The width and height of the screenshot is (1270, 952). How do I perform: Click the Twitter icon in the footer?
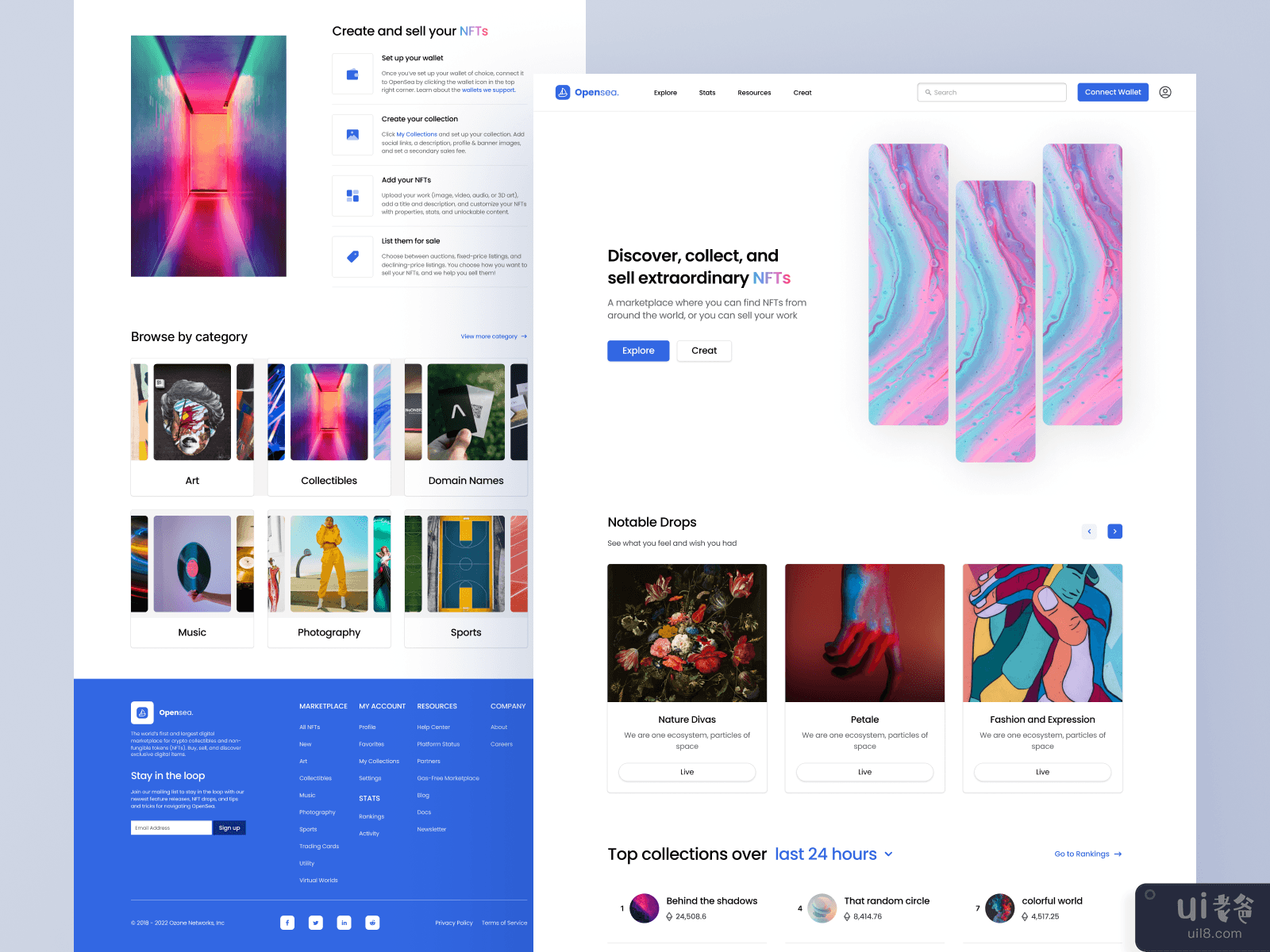tap(316, 923)
